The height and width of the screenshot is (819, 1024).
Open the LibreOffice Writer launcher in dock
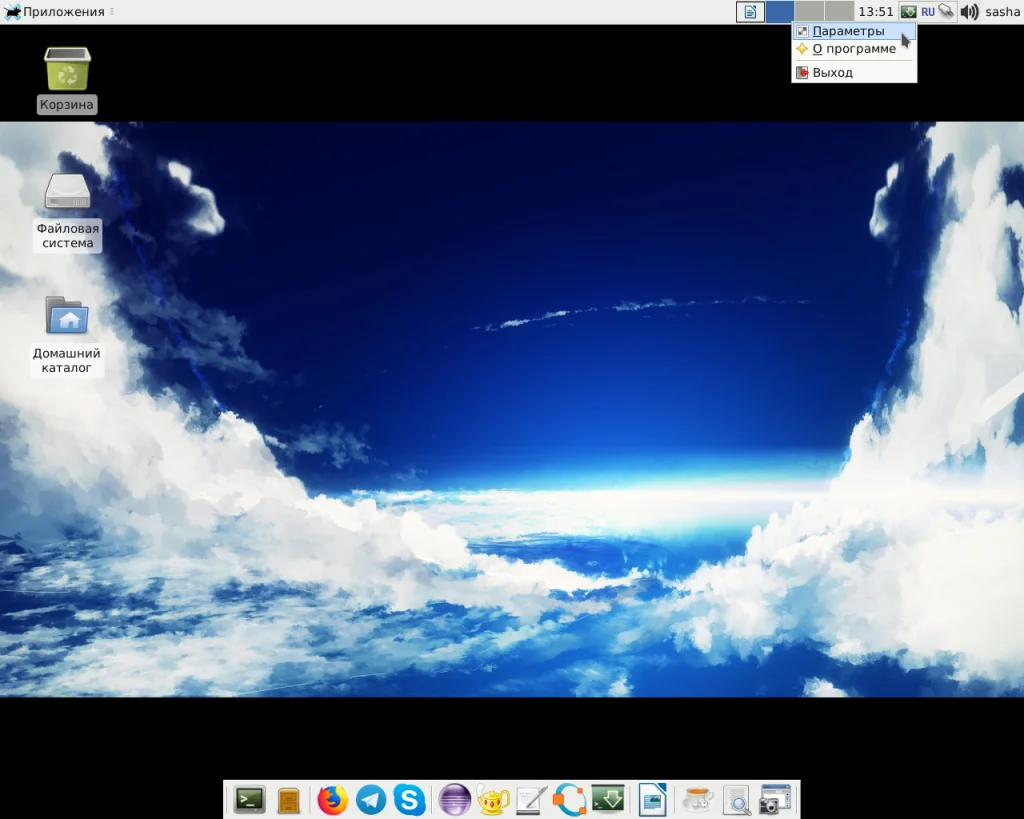pos(652,800)
